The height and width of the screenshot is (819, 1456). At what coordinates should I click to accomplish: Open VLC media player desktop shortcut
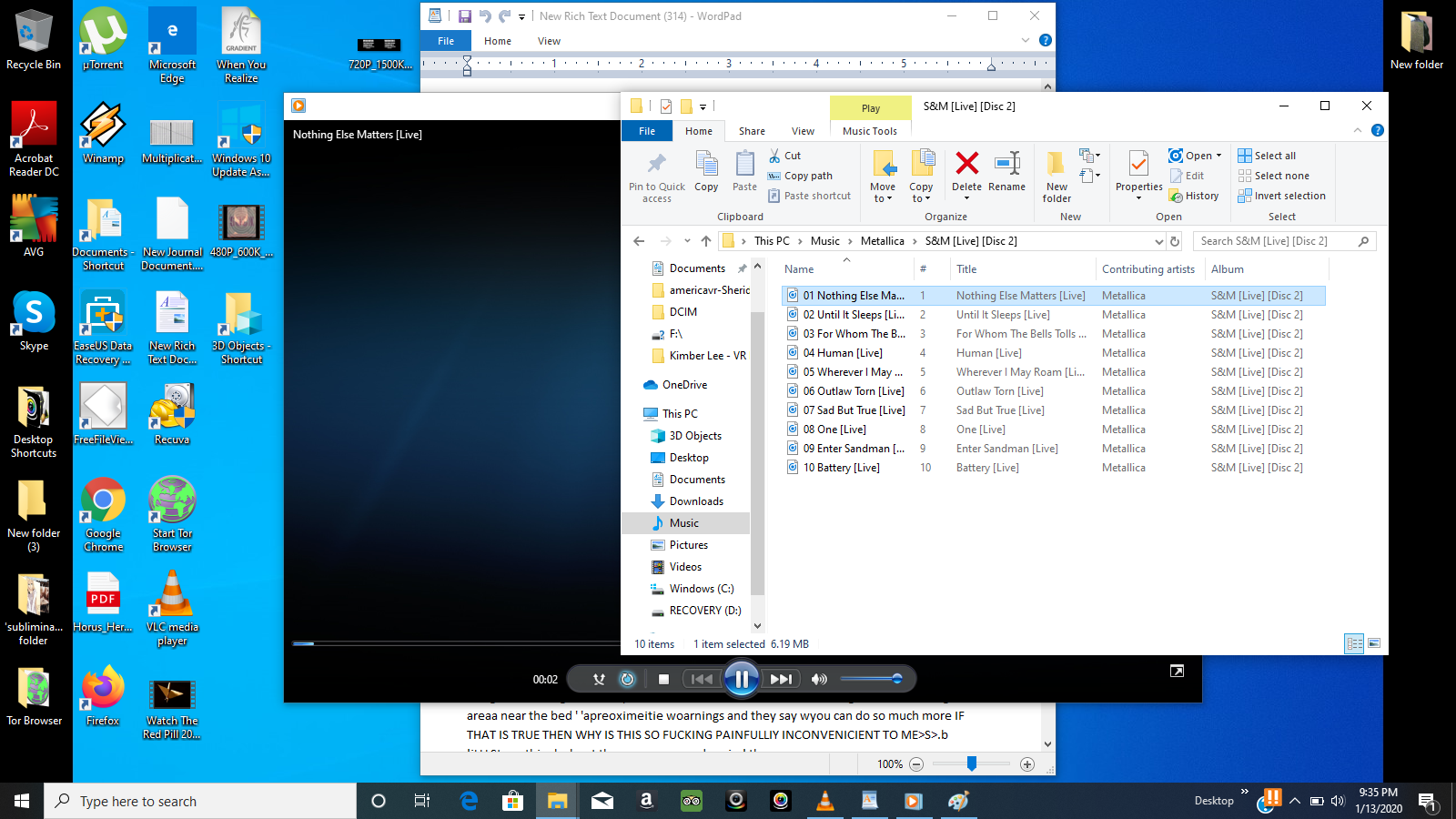(172, 608)
